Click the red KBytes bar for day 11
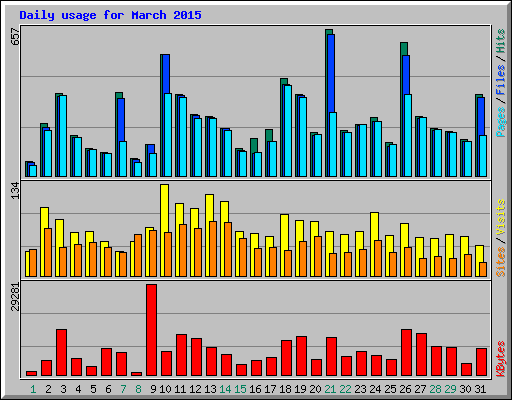The height and width of the screenshot is (400, 512). click(181, 355)
